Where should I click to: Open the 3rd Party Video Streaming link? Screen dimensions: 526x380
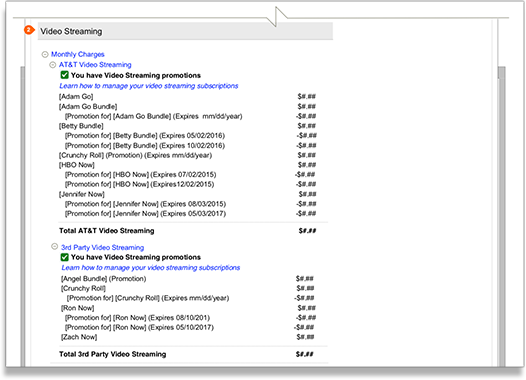pos(102,248)
